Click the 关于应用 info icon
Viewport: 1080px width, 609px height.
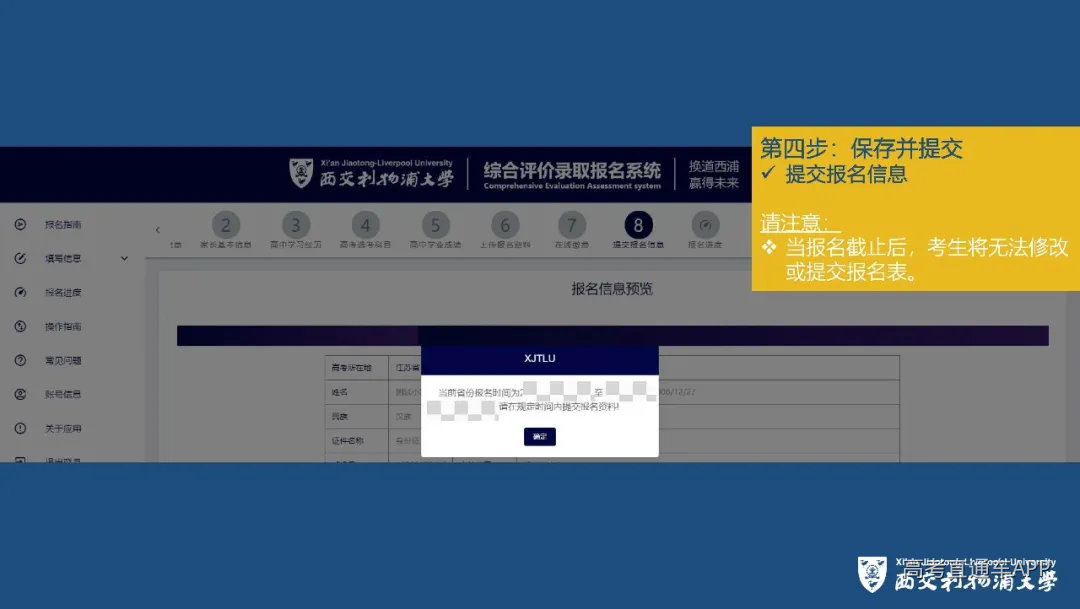(x=20, y=428)
